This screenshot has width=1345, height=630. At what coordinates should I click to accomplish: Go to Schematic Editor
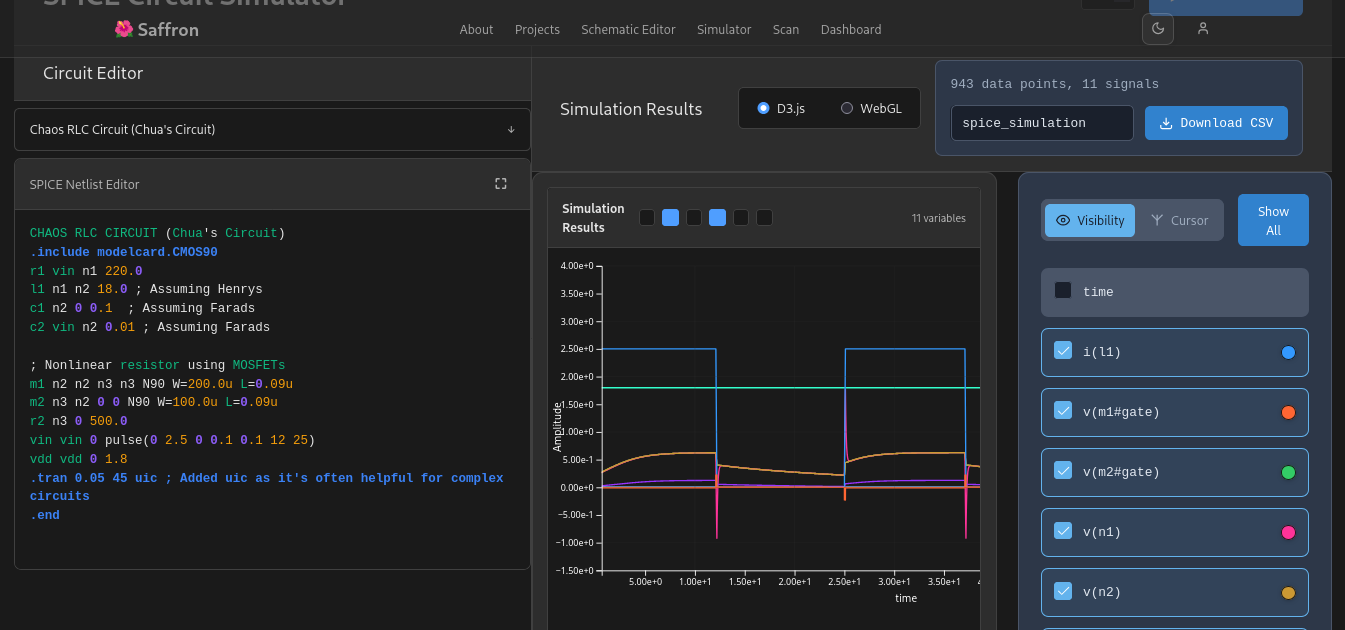pyautogui.click(x=628, y=29)
